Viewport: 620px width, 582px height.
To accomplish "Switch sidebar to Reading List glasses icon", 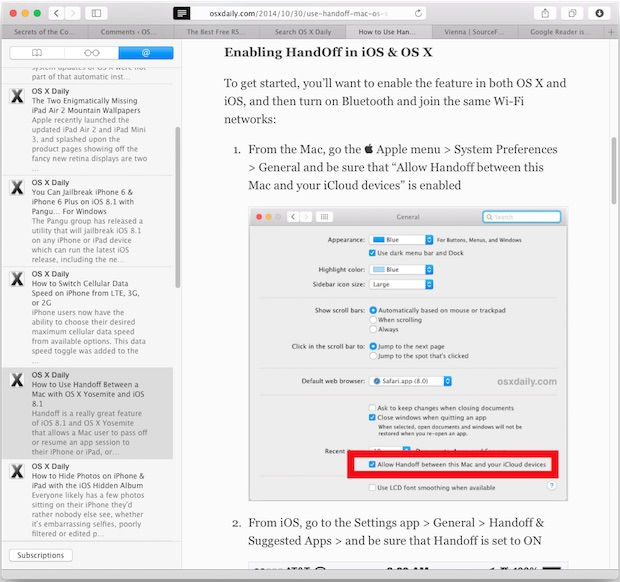I will pos(91,53).
